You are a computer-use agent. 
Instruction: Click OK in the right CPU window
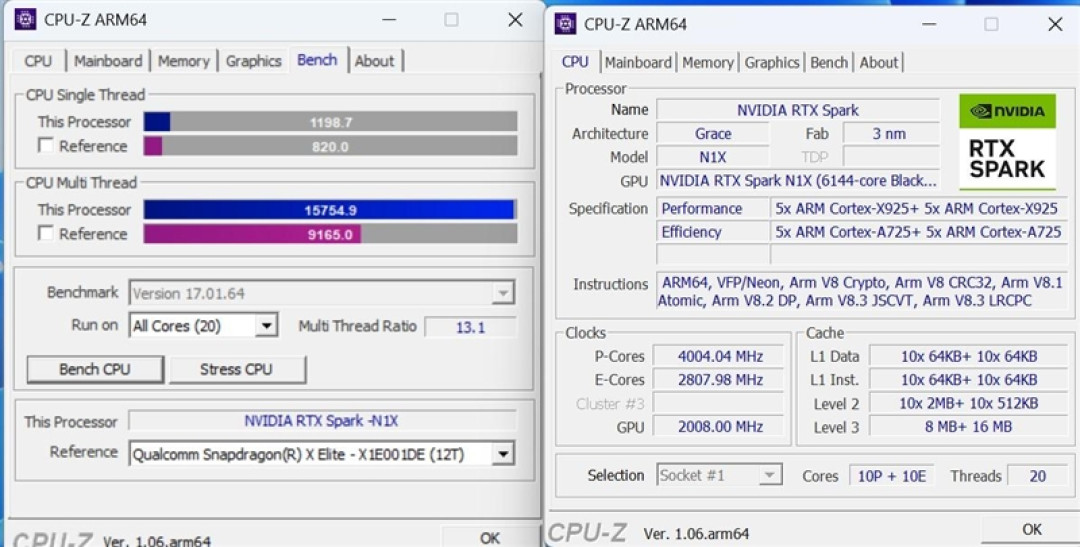click(1031, 529)
